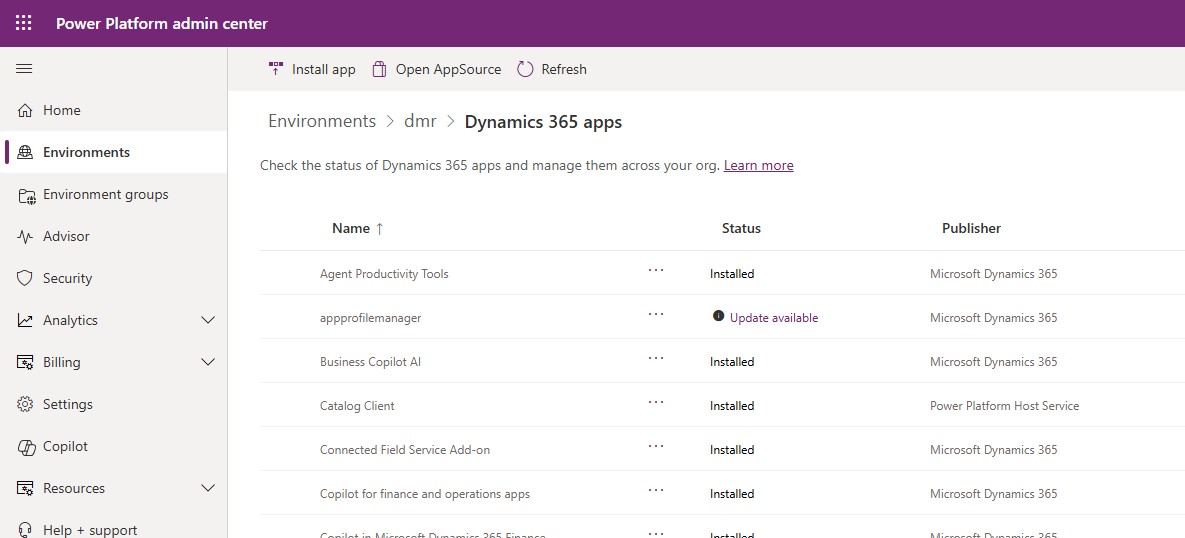Sort by the Publisher column header
The height and width of the screenshot is (538, 1185).
pos(971,228)
